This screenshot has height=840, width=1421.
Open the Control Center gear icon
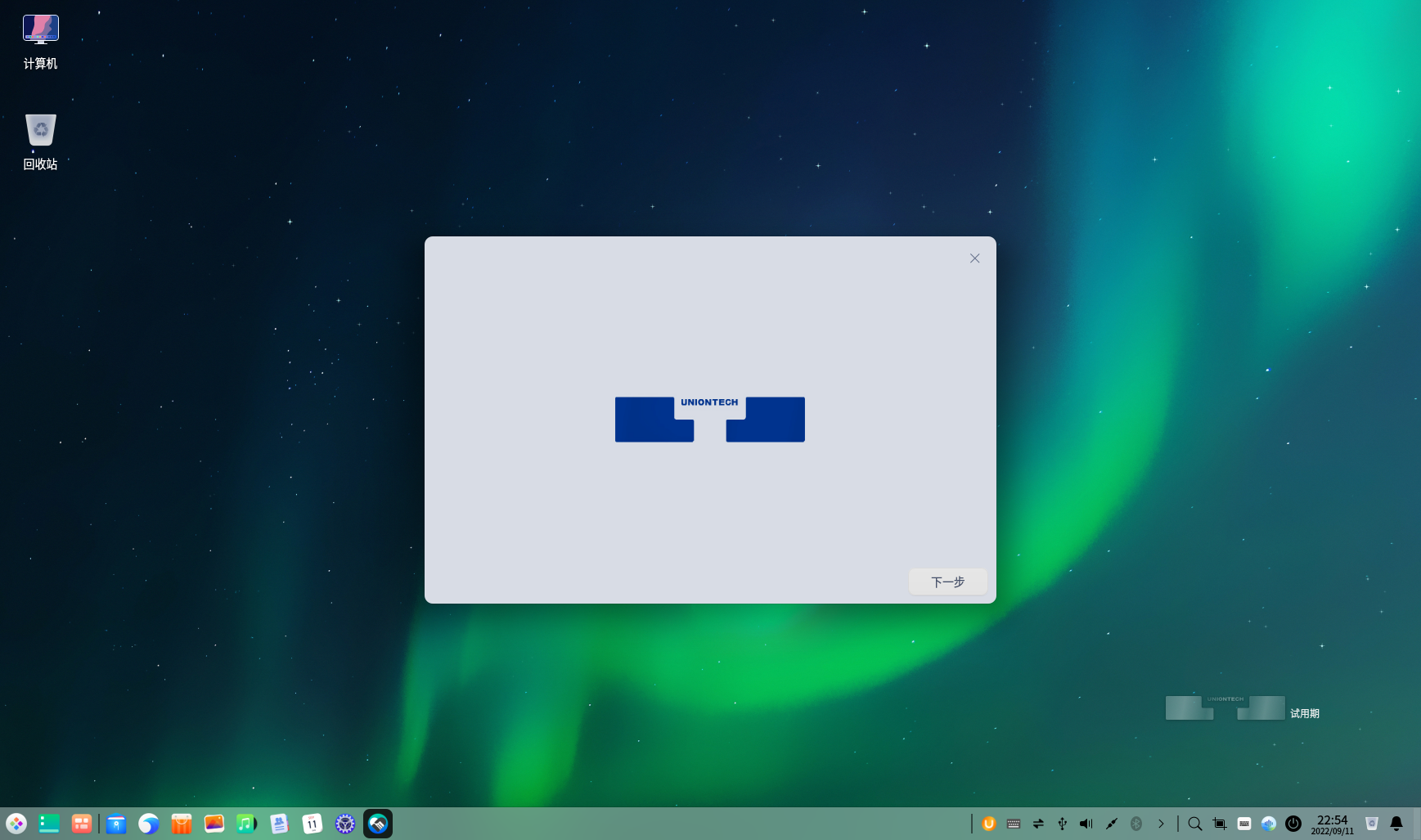coord(345,824)
